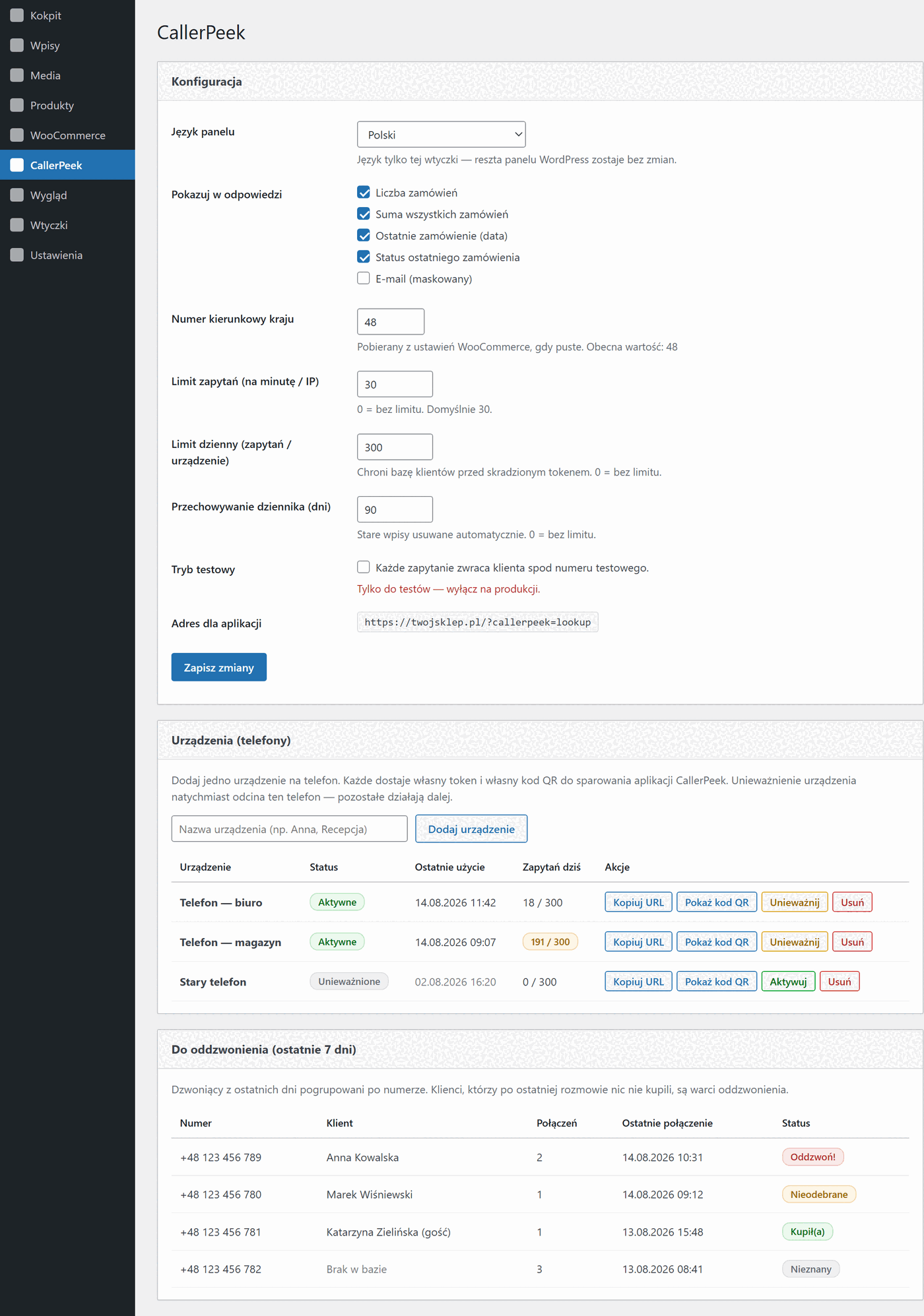
Task: Click Usuń for Stary telefon
Action: tap(840, 982)
